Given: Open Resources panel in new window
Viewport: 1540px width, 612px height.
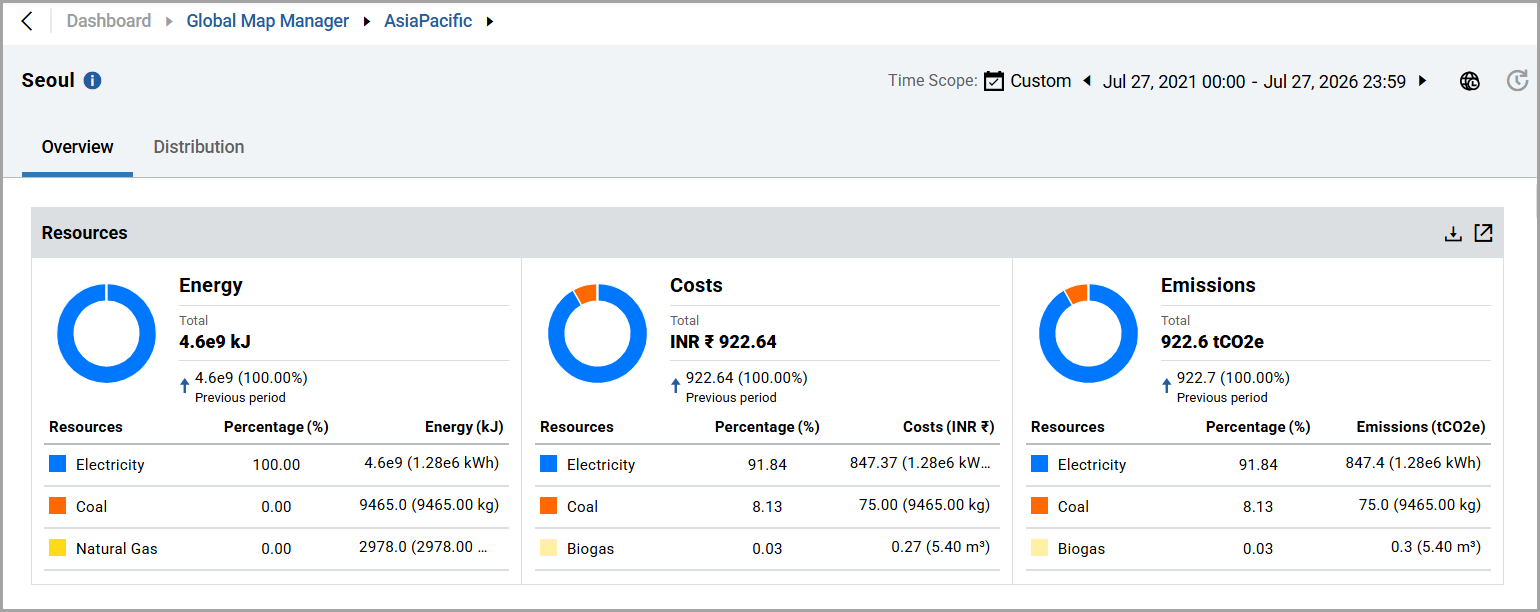Looking at the screenshot, I should 1484,233.
